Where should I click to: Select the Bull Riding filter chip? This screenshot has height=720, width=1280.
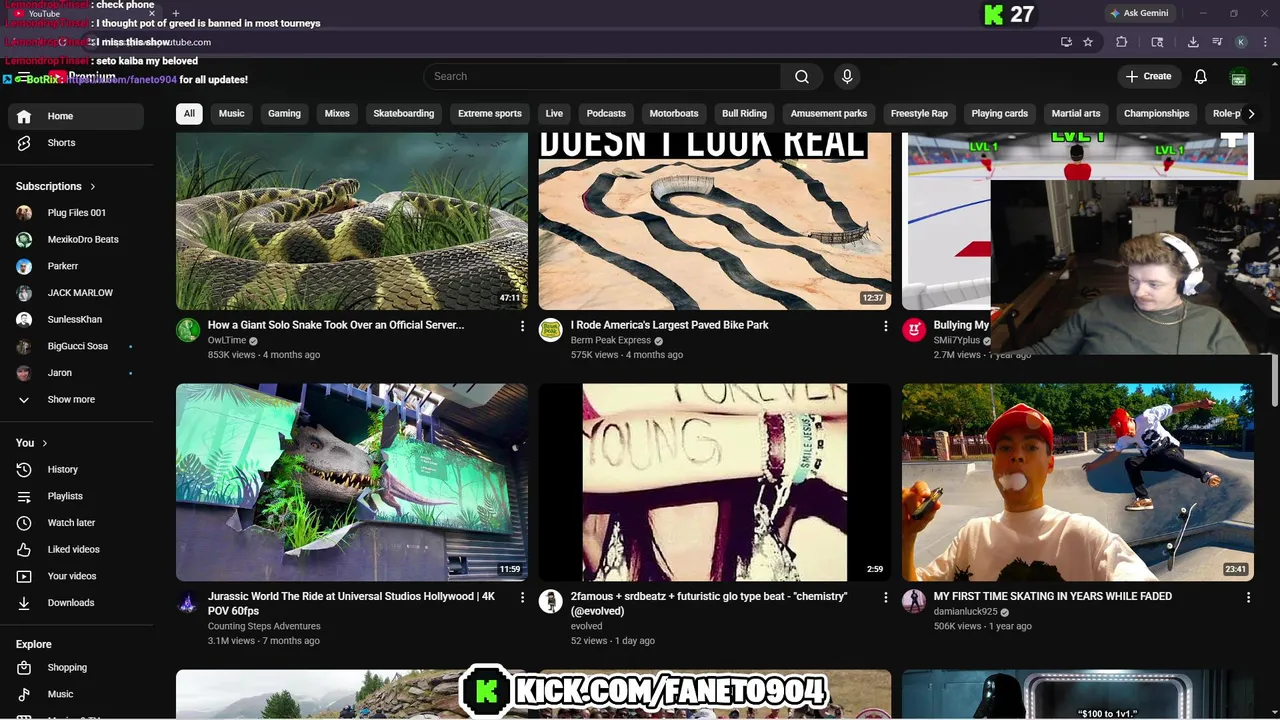coord(744,113)
